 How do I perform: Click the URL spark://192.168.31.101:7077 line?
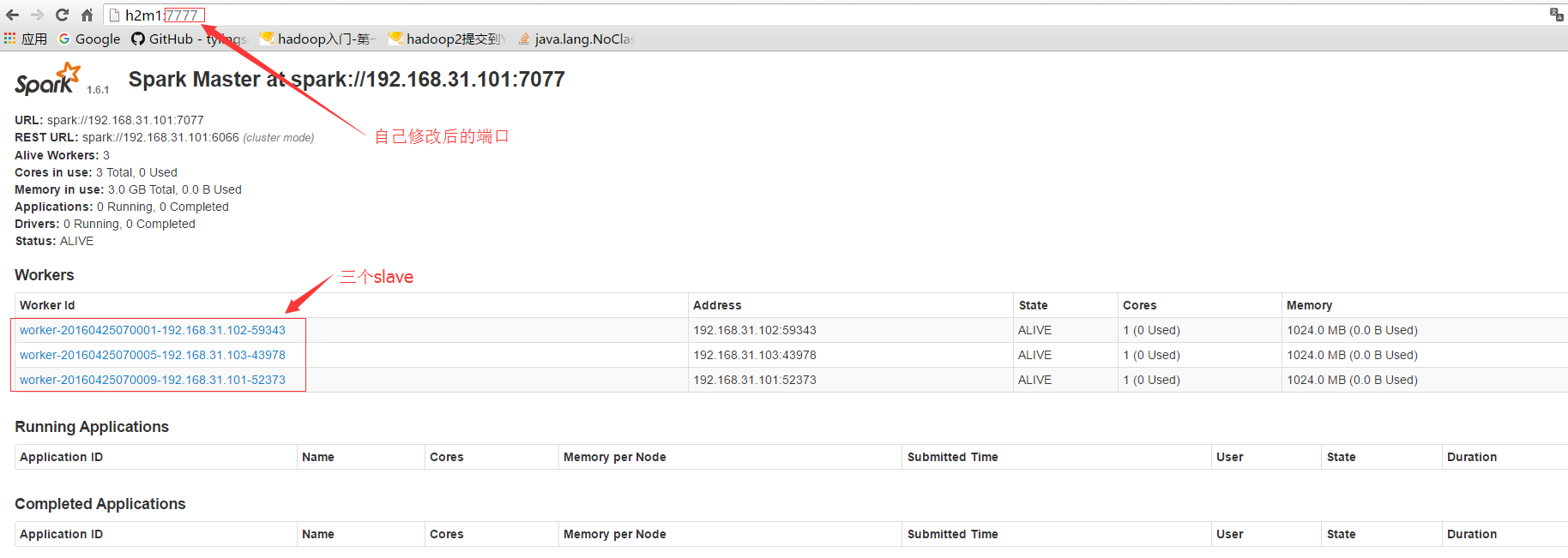click(x=109, y=120)
